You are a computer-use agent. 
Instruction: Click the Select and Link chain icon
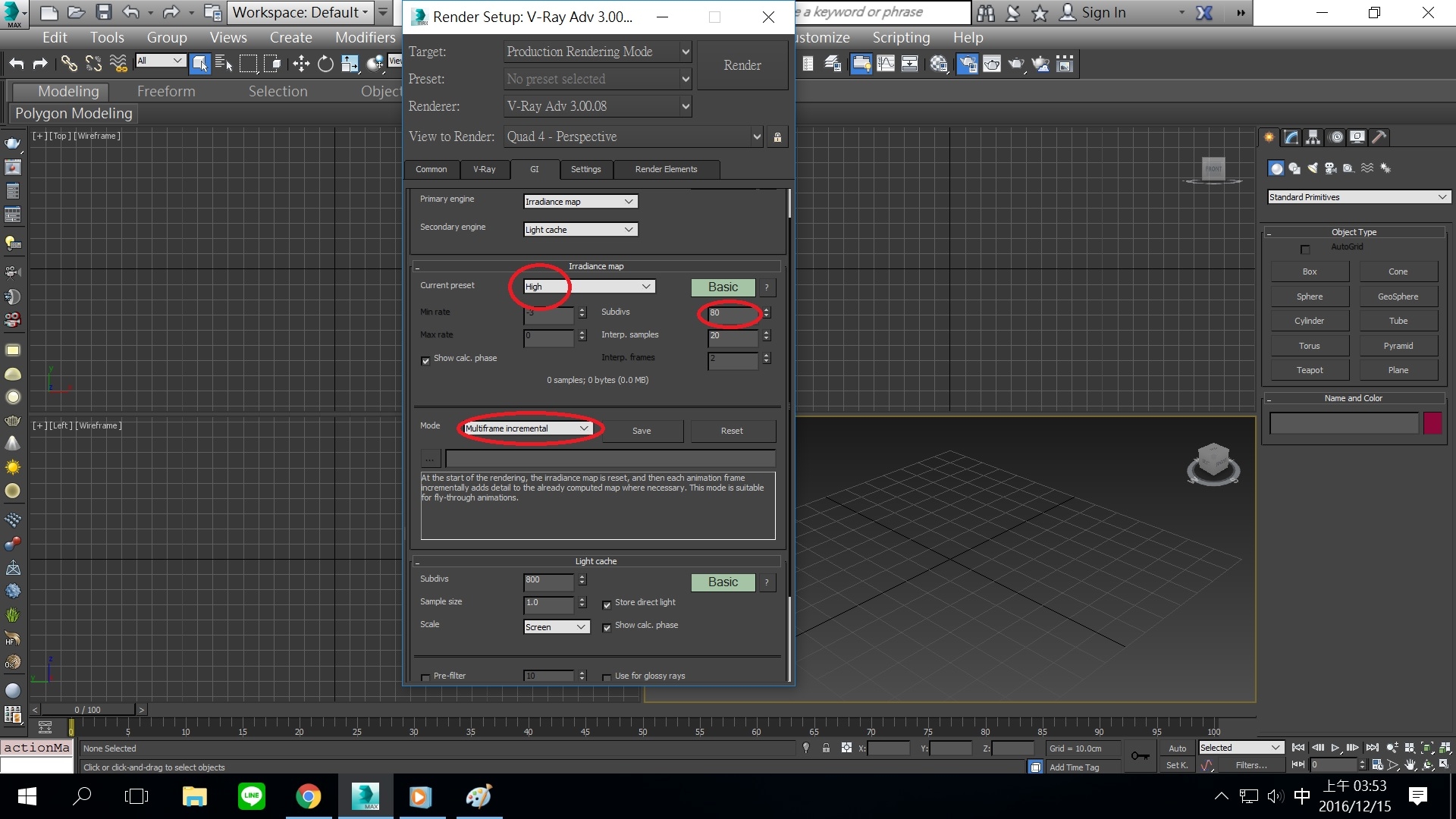tap(69, 64)
